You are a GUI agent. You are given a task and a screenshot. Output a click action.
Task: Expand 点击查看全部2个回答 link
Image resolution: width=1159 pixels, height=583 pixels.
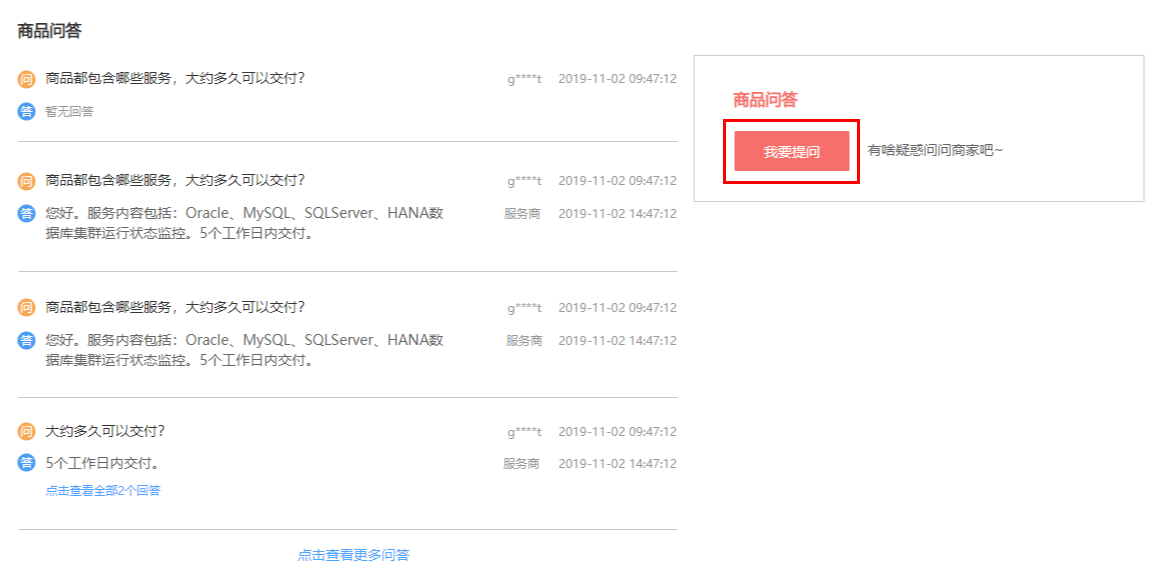coord(103,490)
